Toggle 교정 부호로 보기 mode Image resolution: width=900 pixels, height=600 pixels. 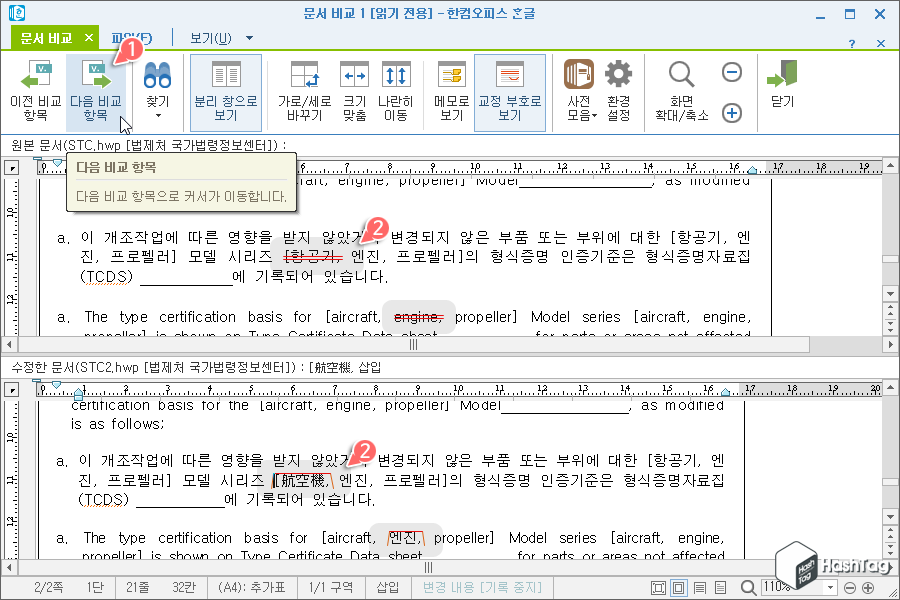(x=510, y=90)
